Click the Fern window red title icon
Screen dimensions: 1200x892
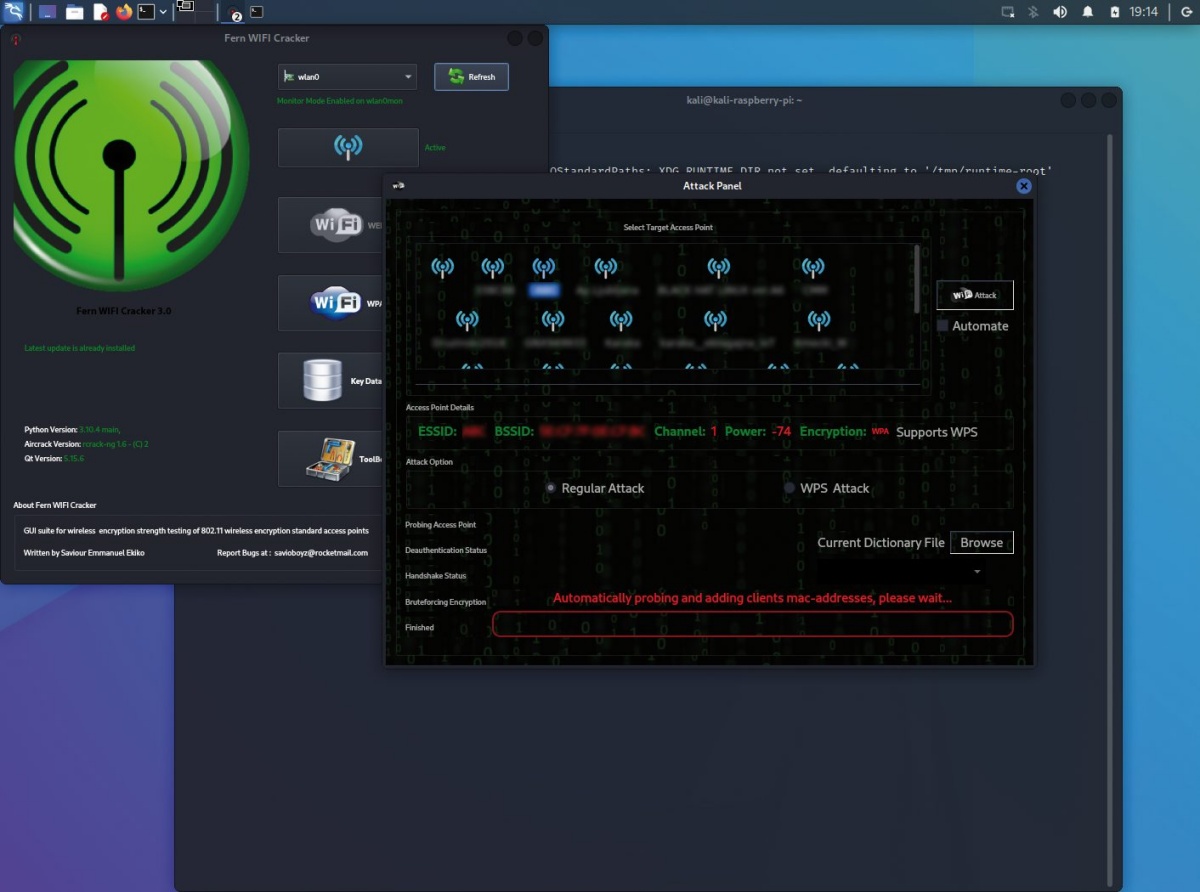15,39
